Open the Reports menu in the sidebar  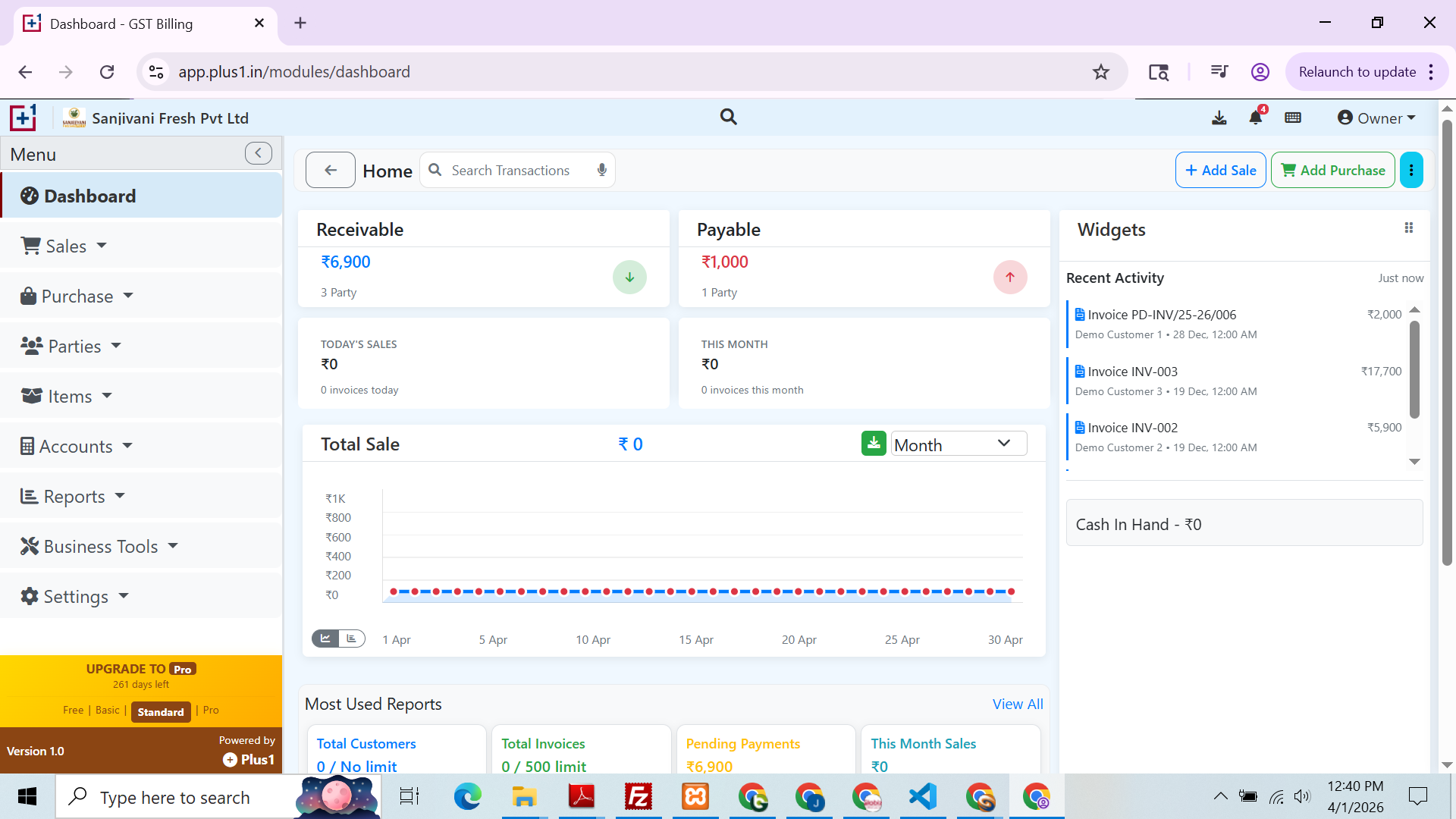coord(72,496)
